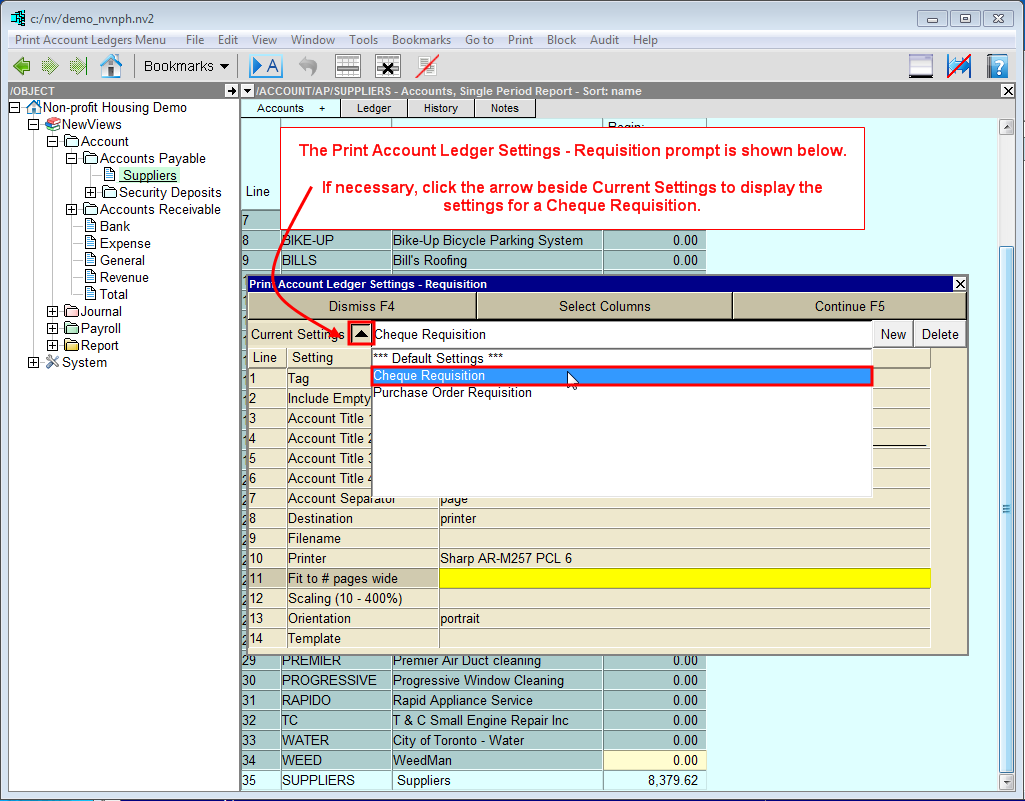Click the blue play 'A' toolbar icon
1025x801 pixels.
coord(265,66)
